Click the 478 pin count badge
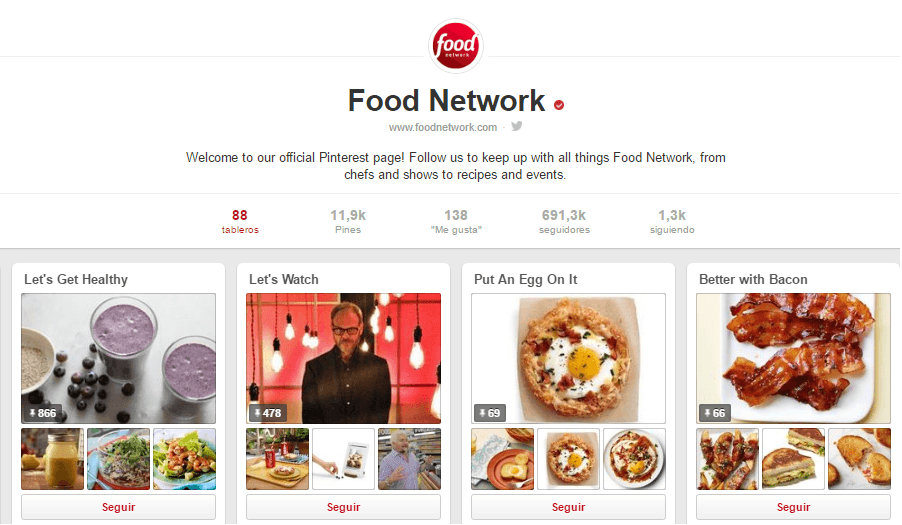The image size is (902, 525). (x=267, y=413)
